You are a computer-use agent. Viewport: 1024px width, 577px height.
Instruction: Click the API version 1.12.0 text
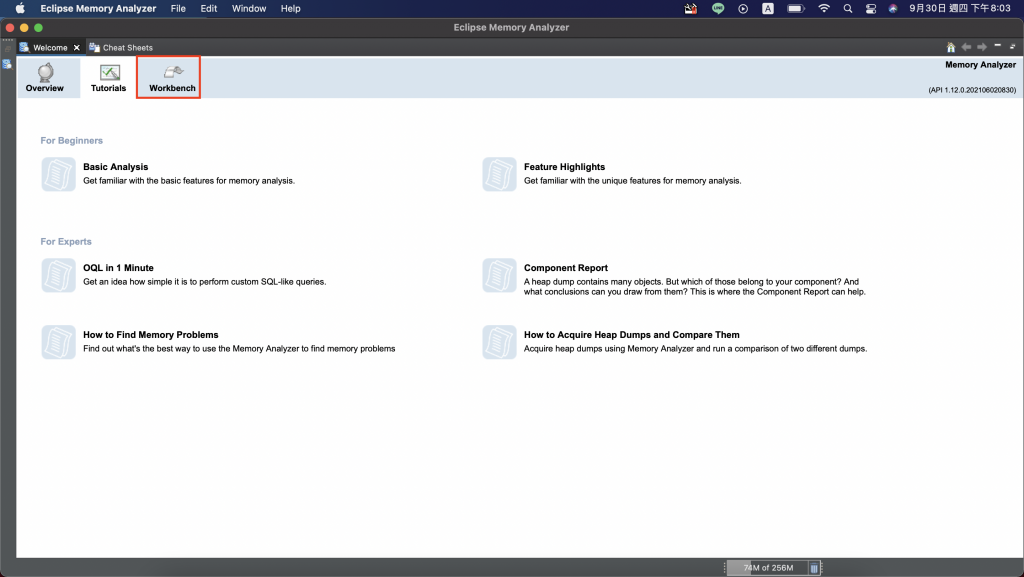pyautogui.click(x=972, y=90)
